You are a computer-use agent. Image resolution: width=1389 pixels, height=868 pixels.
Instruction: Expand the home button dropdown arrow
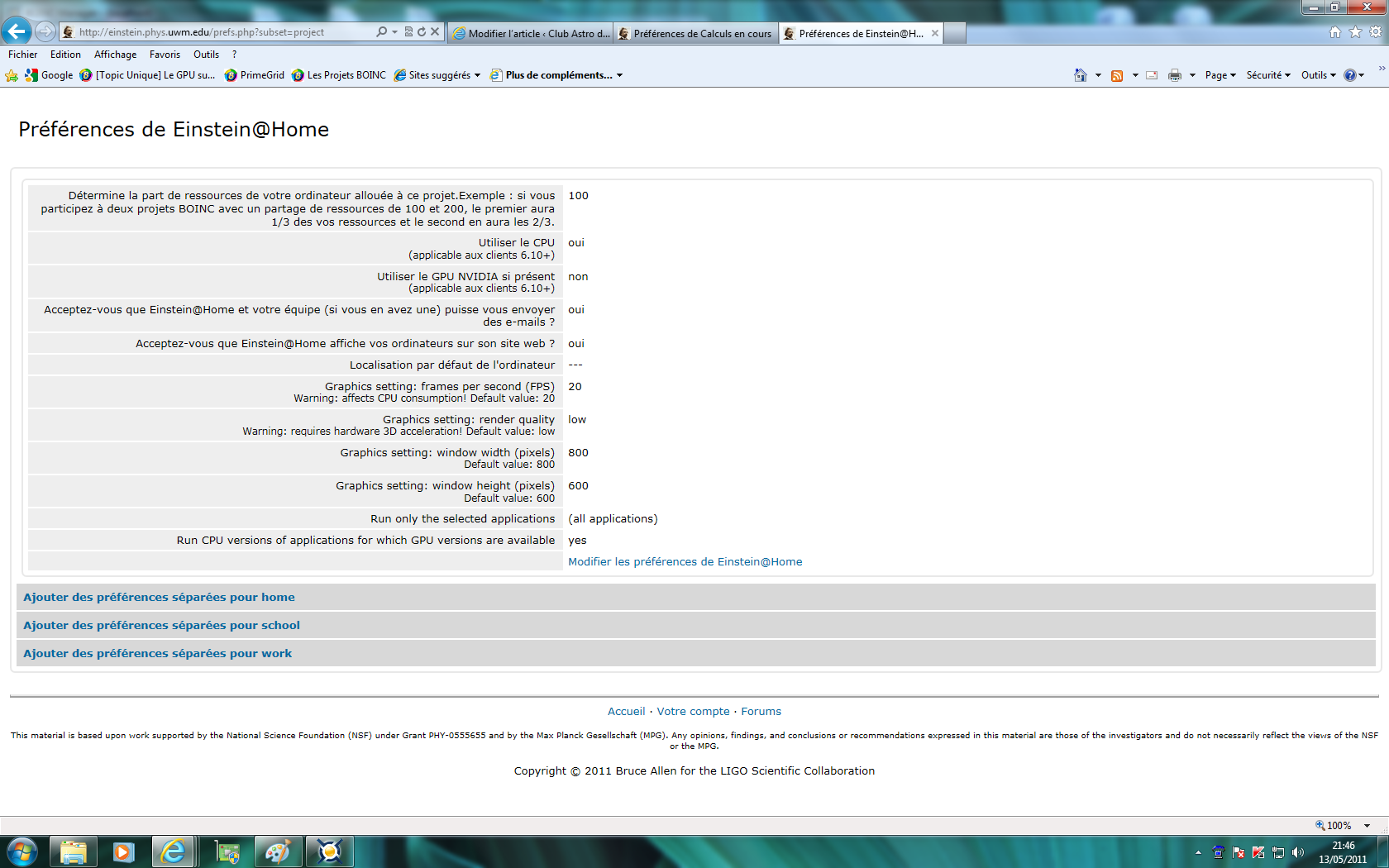pyautogui.click(x=1098, y=75)
